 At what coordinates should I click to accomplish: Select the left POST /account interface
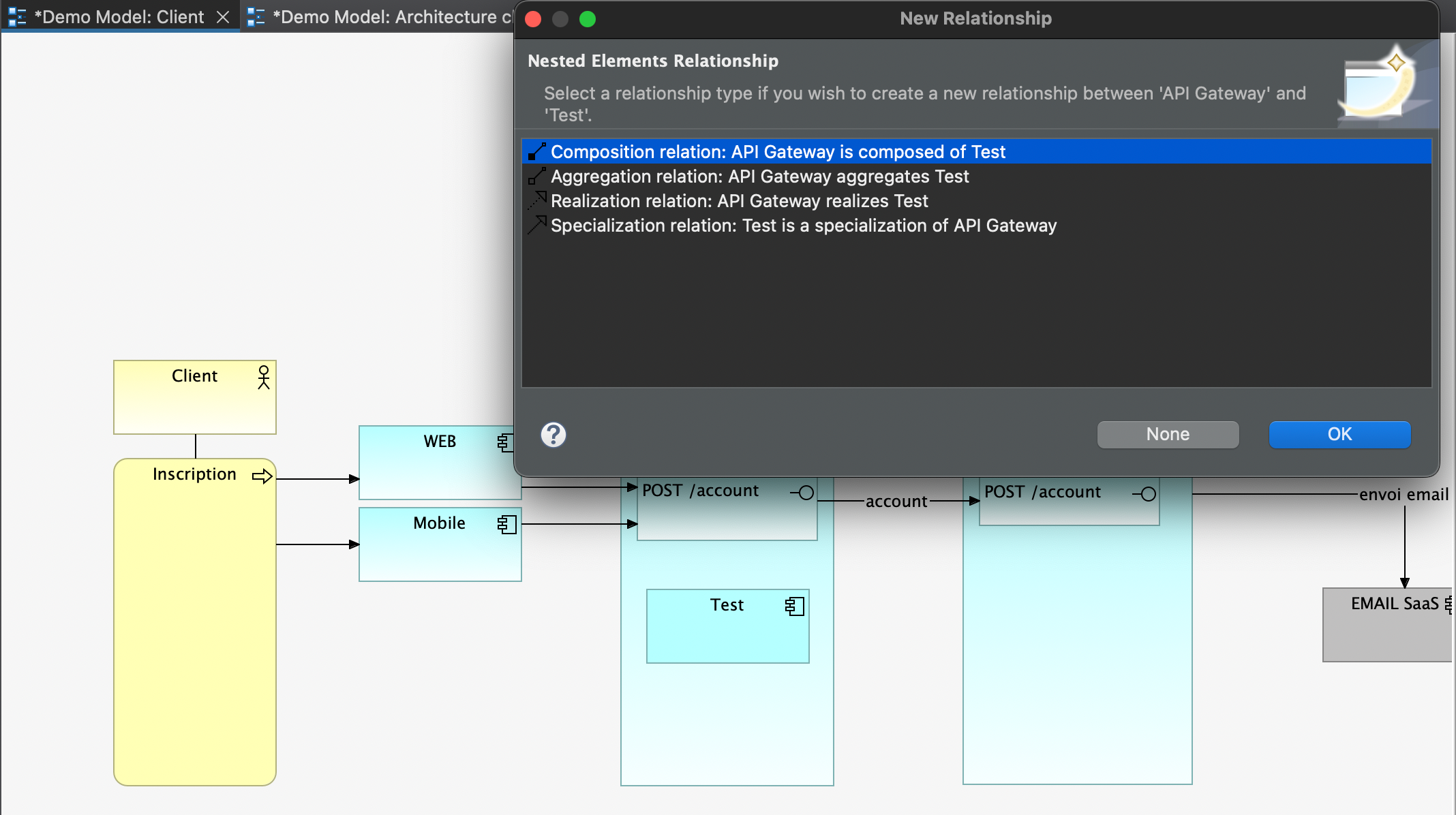click(727, 508)
